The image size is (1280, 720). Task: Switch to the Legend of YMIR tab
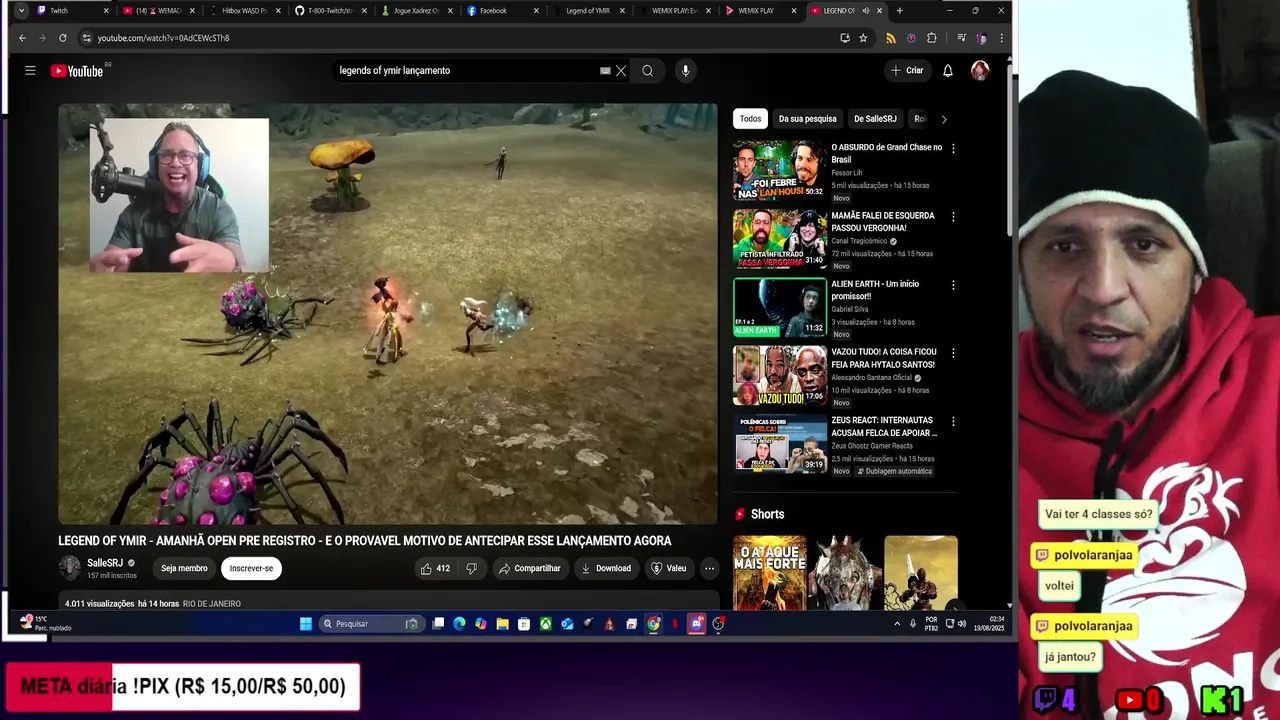point(588,11)
